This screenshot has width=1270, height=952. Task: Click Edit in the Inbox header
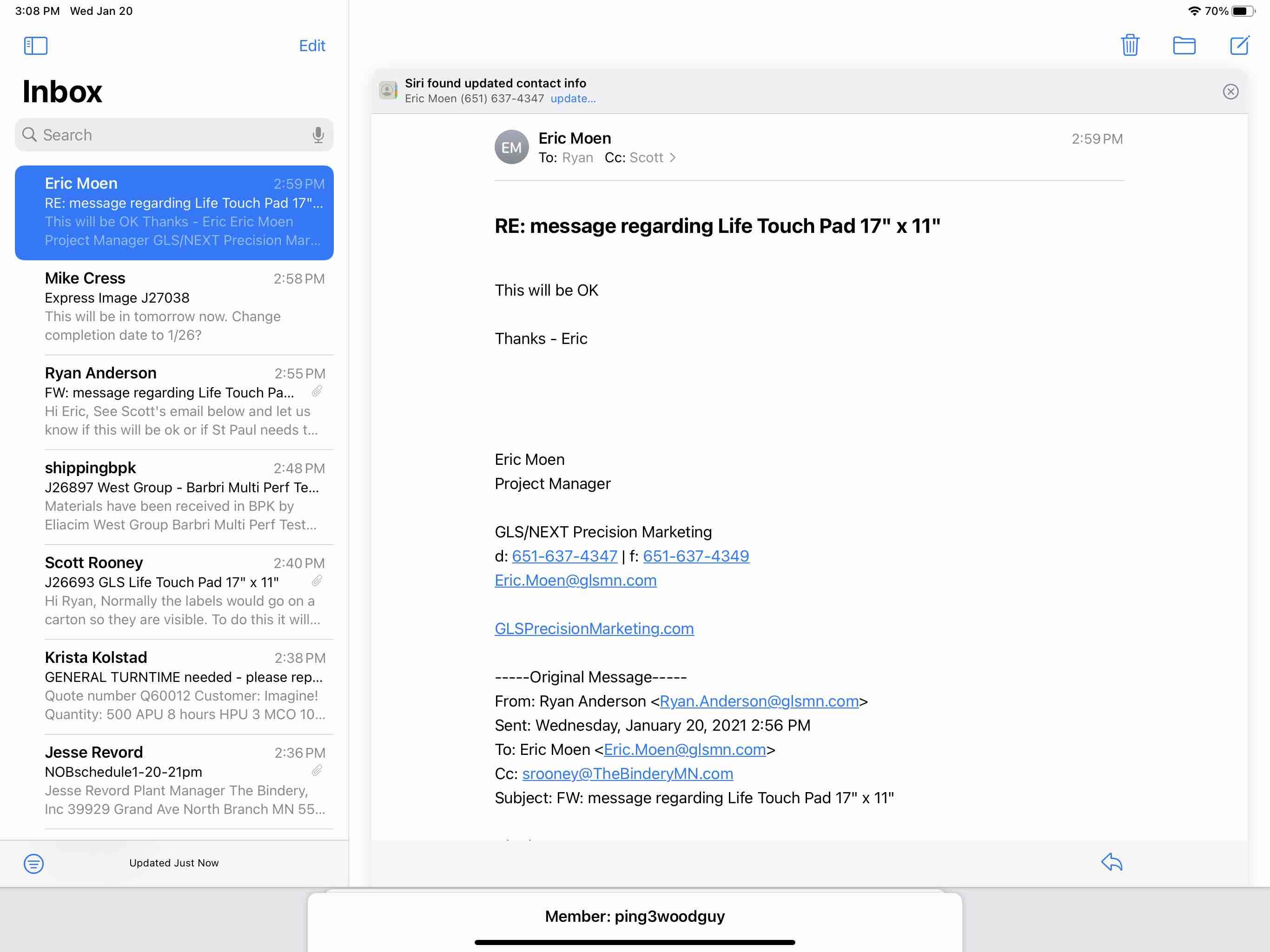coord(312,46)
